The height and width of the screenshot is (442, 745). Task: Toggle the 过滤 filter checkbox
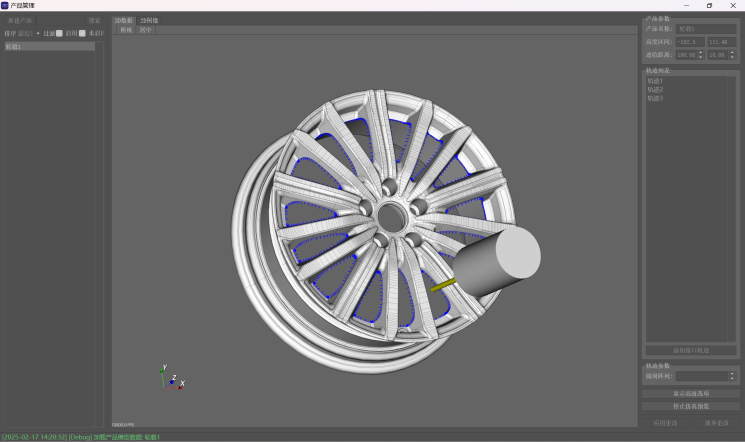59,33
